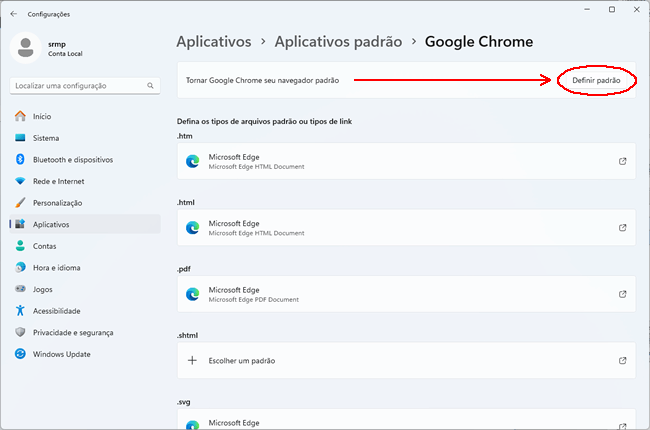The height and width of the screenshot is (430, 650).
Task: Click the external-link icon on .shtml row
Action: tap(622, 360)
